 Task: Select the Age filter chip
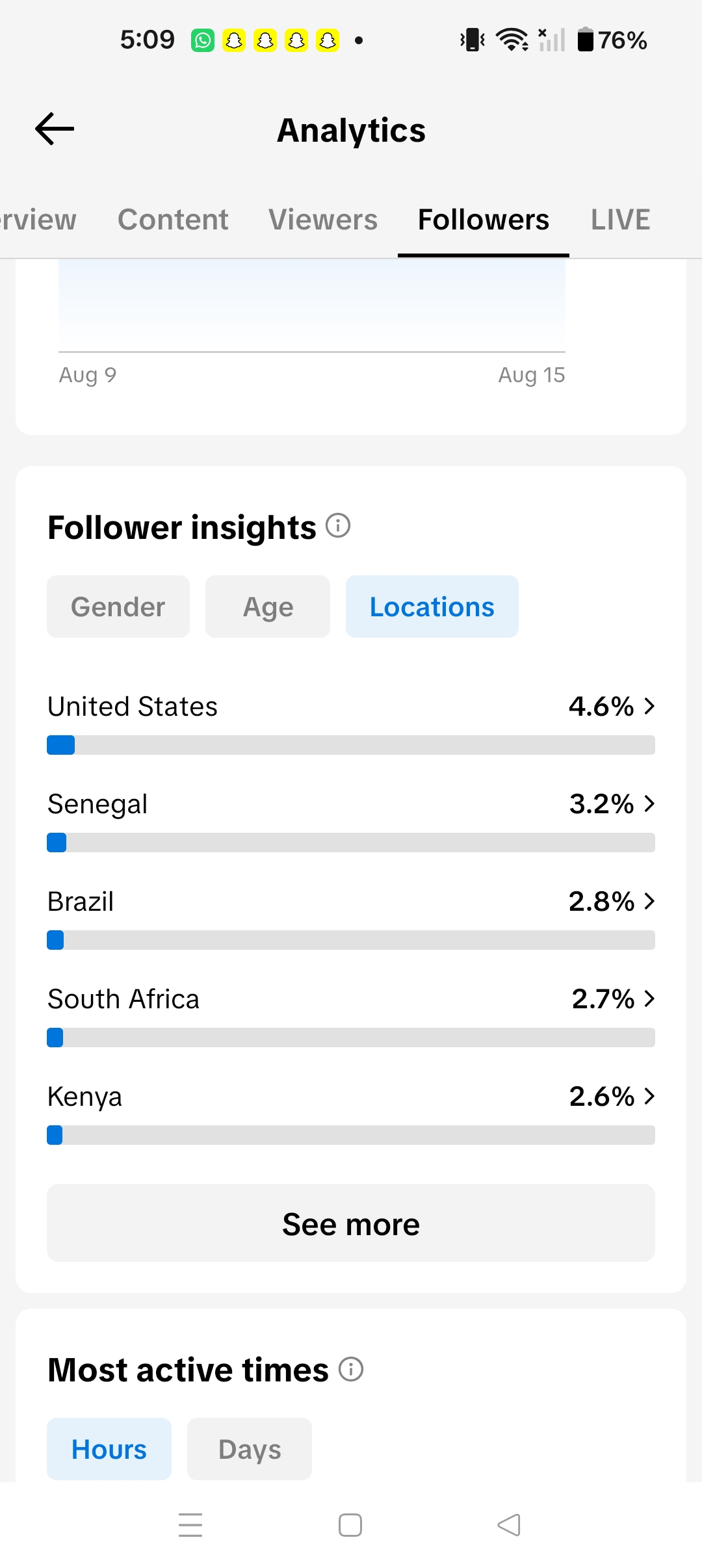(x=268, y=607)
